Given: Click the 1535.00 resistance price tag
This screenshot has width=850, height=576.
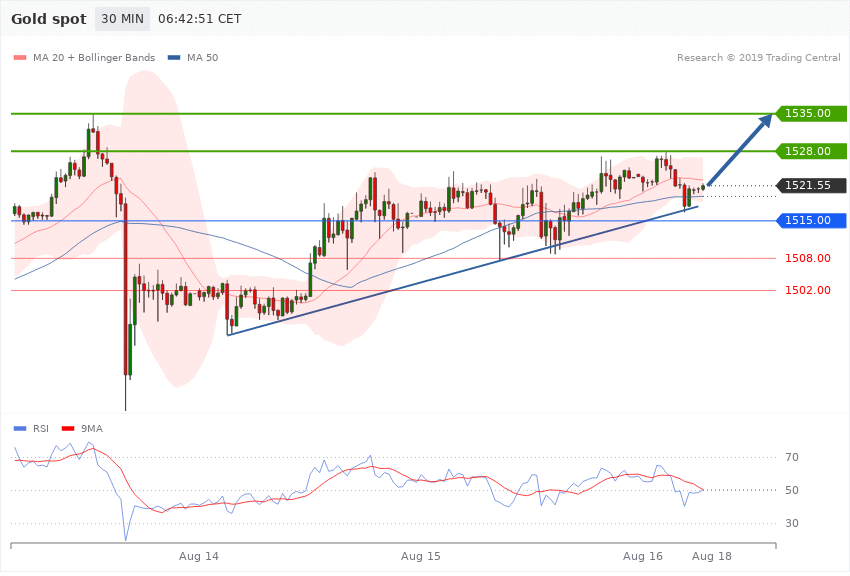Looking at the screenshot, I should point(810,113).
